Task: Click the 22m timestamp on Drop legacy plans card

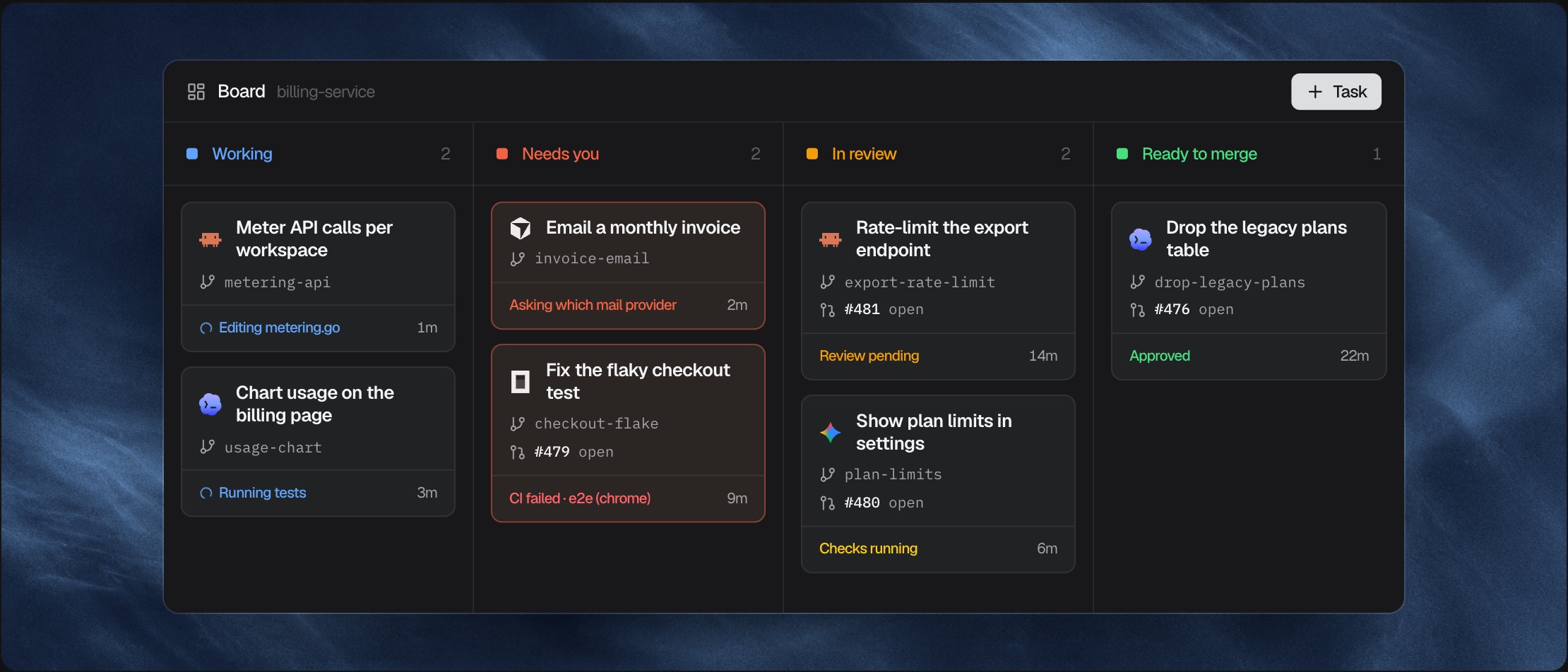Action: click(x=1354, y=356)
